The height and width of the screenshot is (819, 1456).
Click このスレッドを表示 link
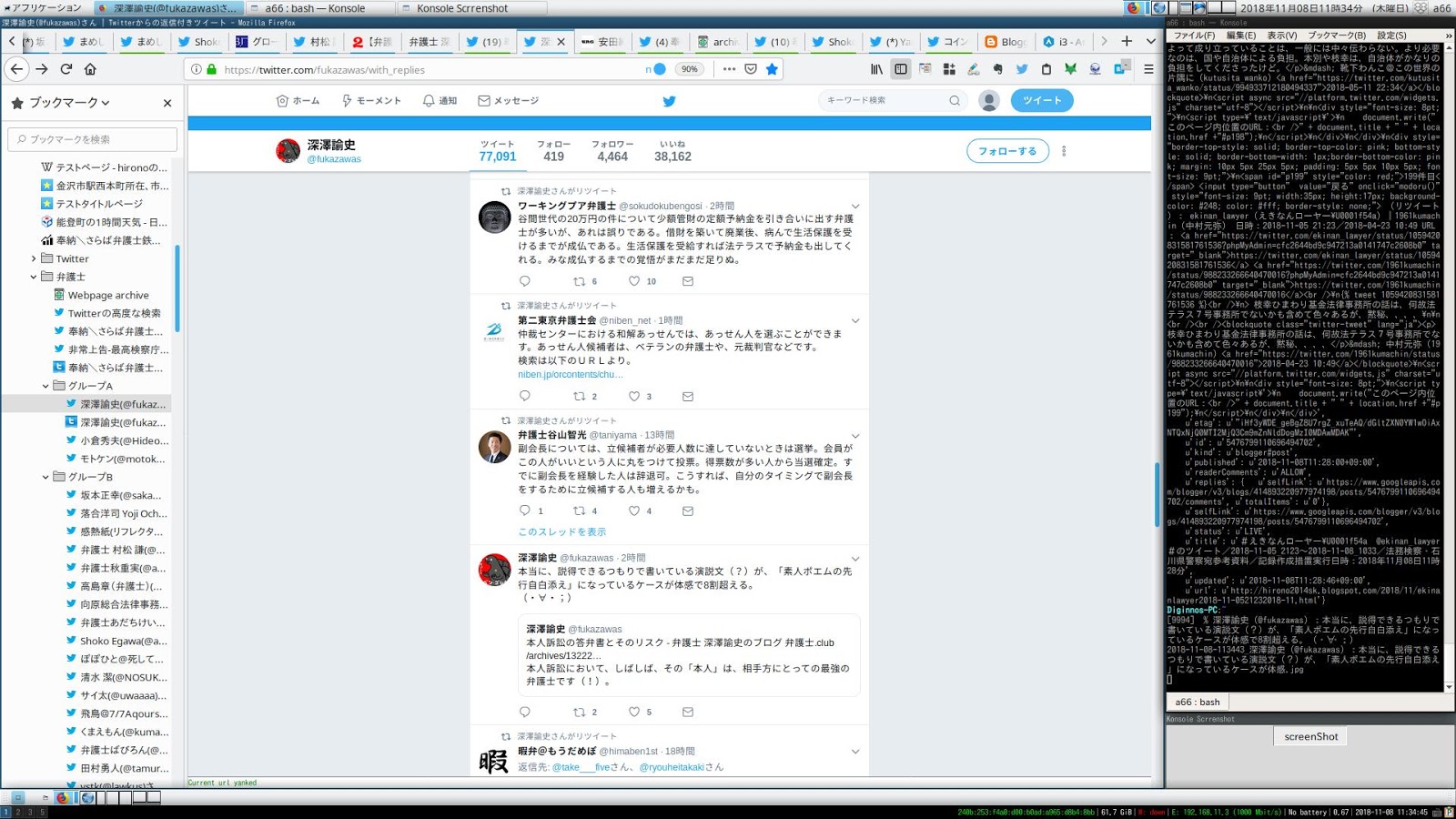point(561,531)
